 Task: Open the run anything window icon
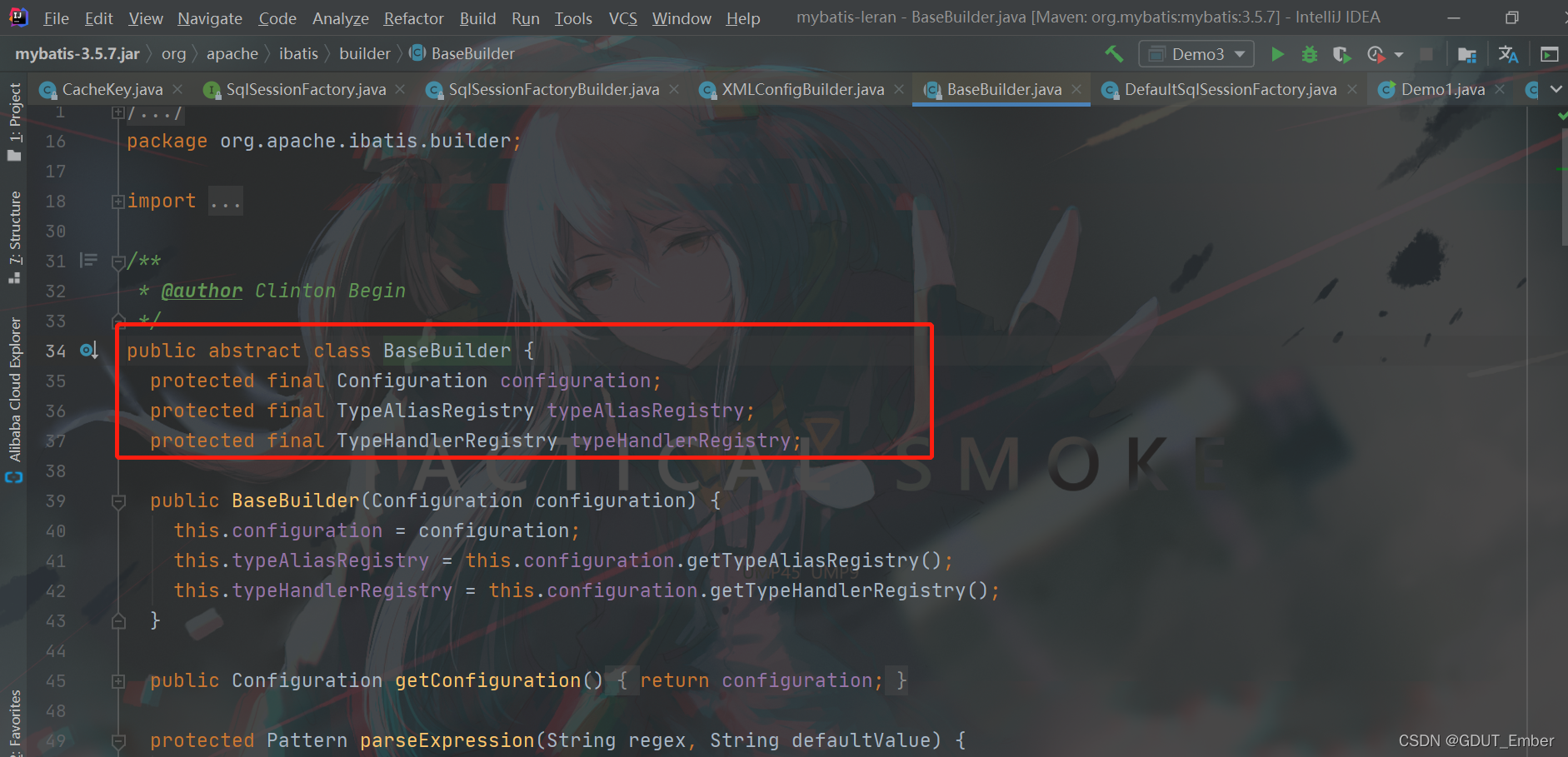coord(1550,54)
